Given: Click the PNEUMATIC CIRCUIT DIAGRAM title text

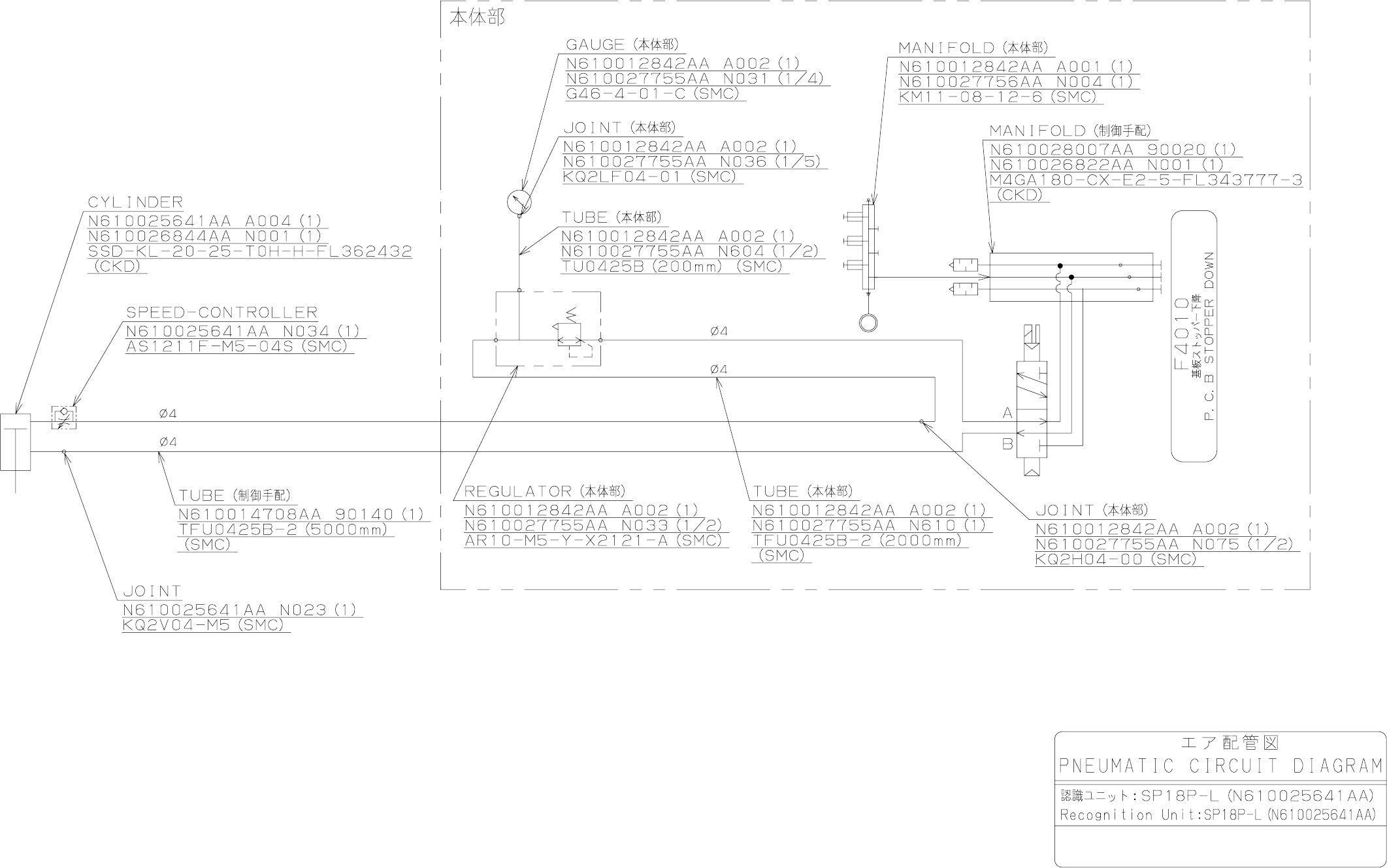Looking at the screenshot, I should 1220,765.
